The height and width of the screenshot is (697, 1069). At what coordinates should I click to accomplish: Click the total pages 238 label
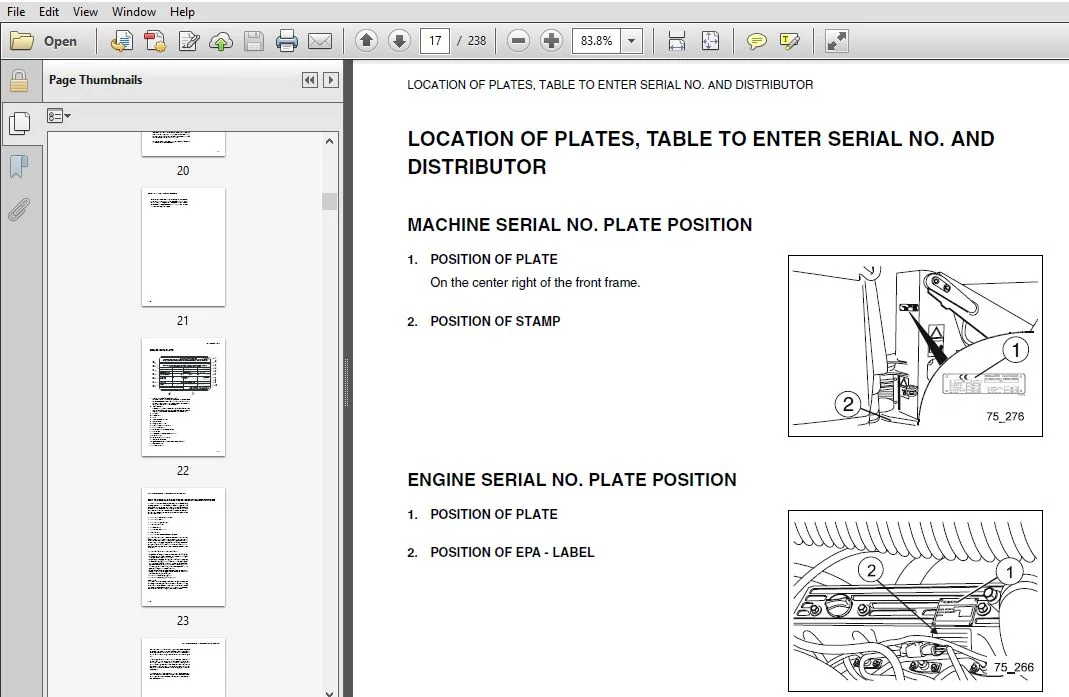pos(477,41)
